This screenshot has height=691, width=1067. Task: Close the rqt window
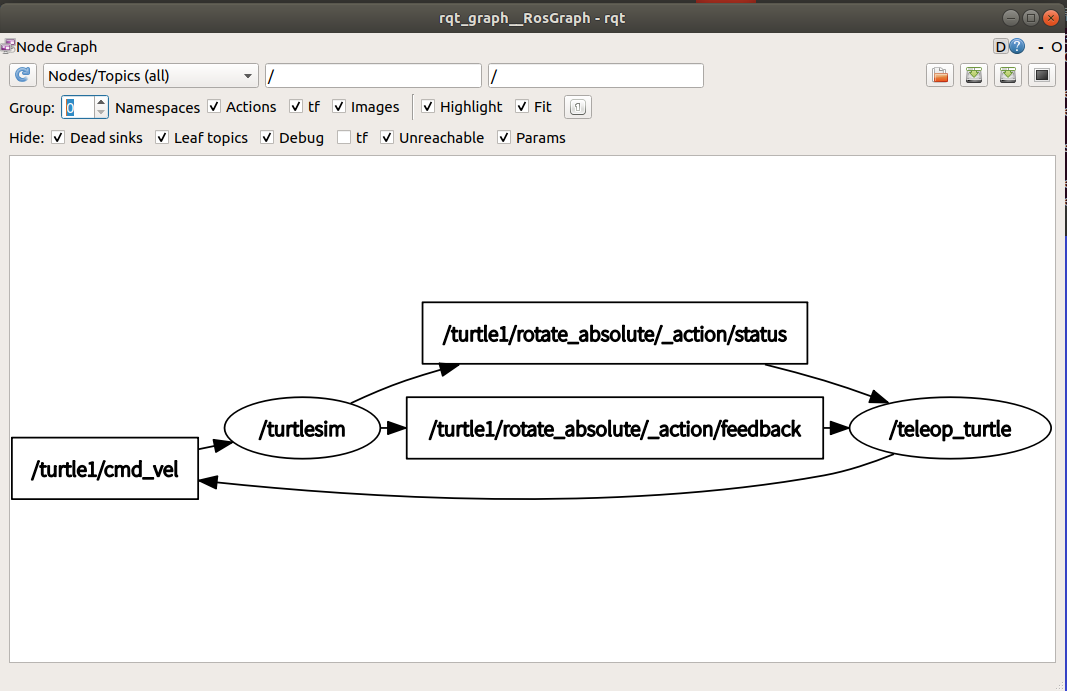(1051, 18)
